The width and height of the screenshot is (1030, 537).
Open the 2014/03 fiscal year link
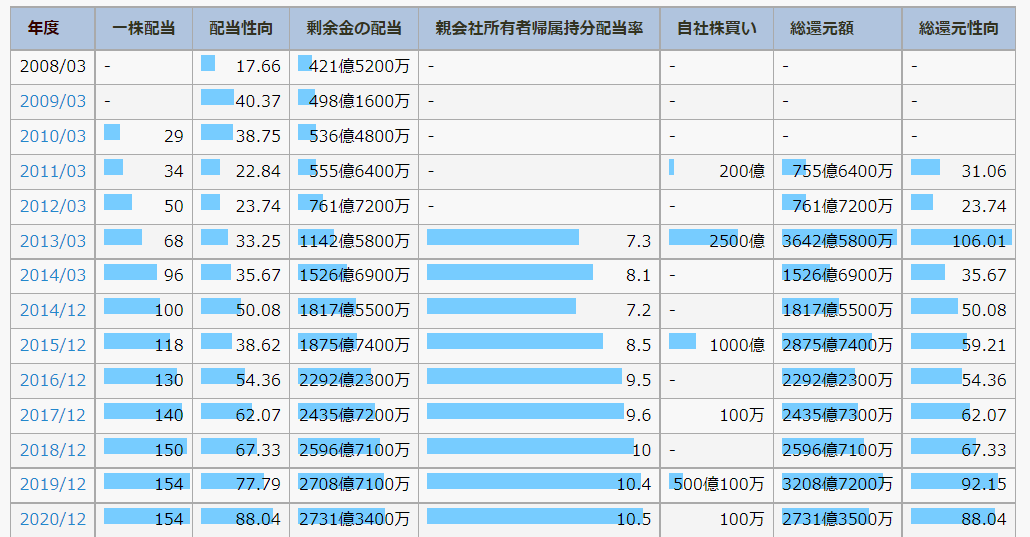click(x=53, y=275)
